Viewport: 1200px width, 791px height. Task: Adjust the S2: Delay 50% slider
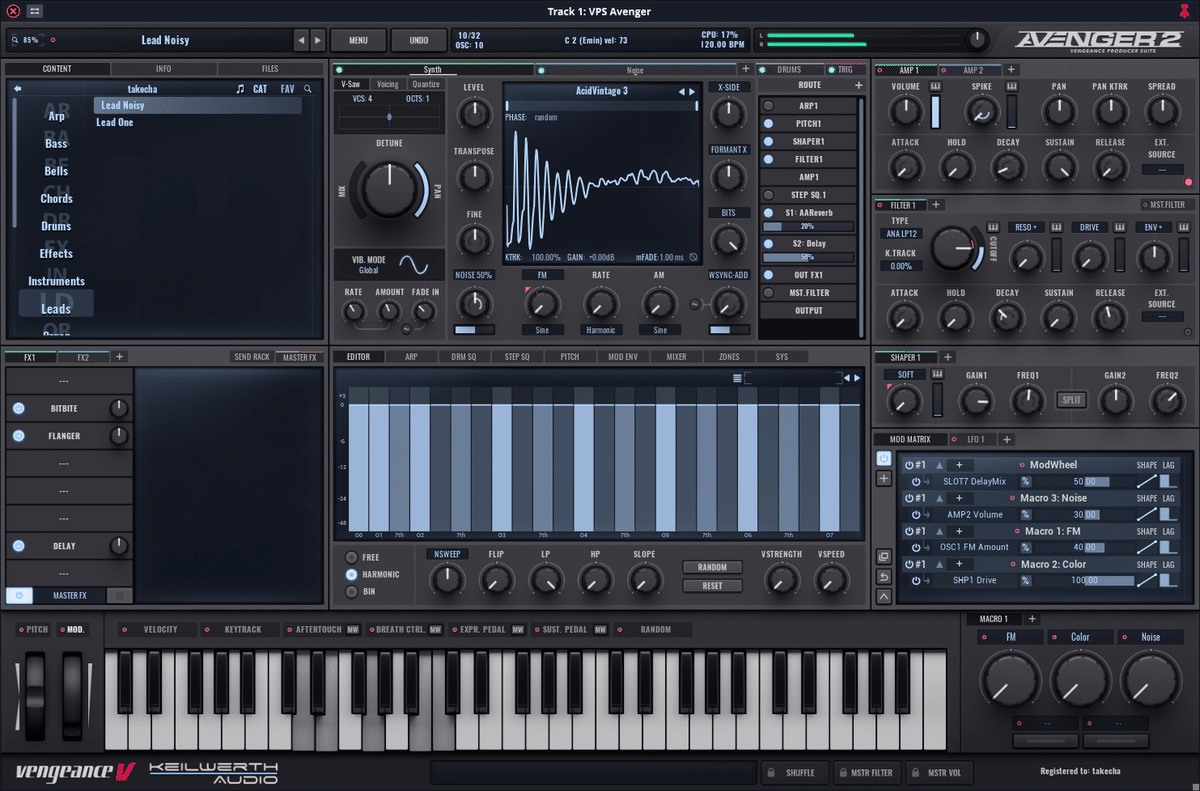[808, 257]
